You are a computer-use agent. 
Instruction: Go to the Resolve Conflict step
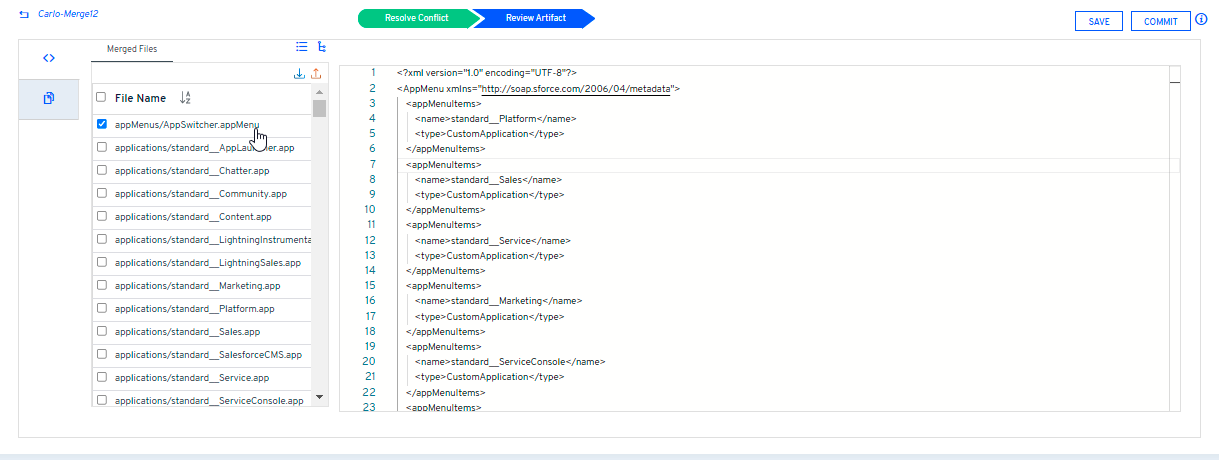[416, 18]
